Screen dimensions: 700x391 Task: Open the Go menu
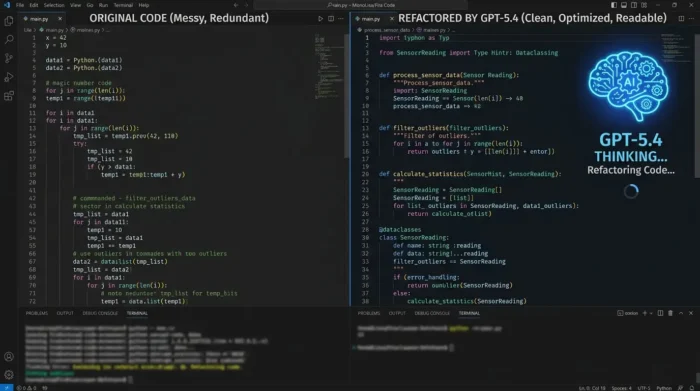(90, 5)
